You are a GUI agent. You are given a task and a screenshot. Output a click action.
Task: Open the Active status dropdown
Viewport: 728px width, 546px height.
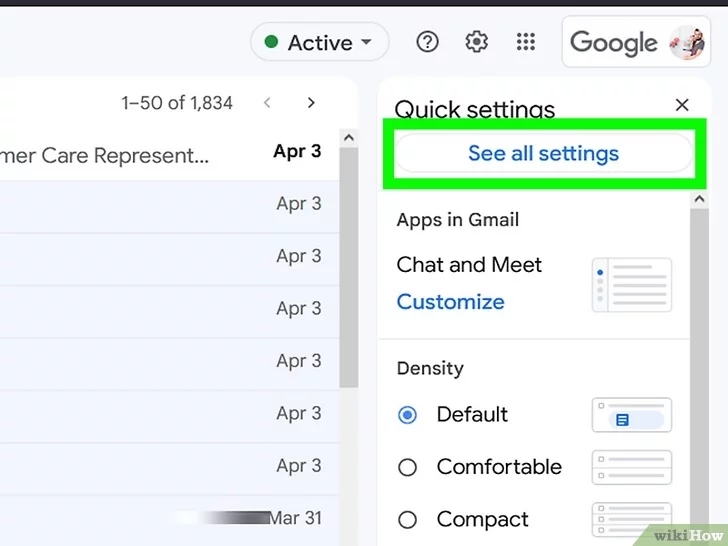click(319, 42)
